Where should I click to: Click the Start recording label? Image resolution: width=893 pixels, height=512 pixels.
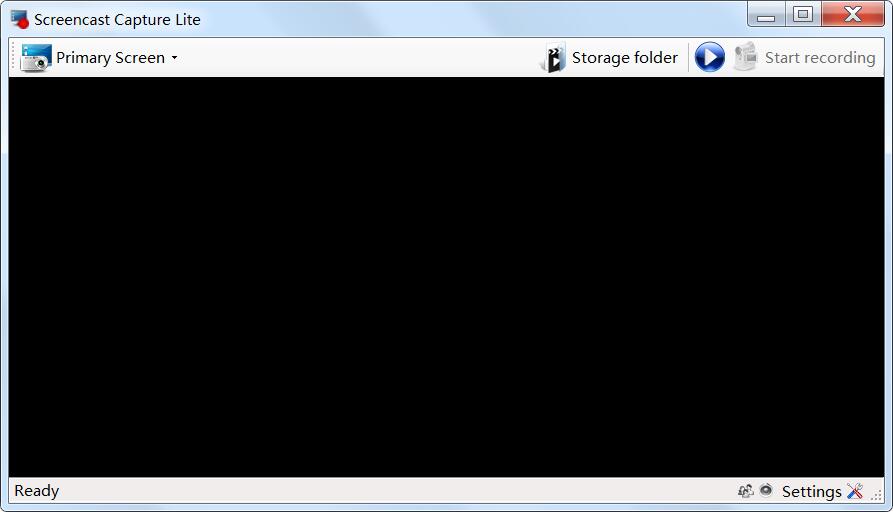click(x=820, y=58)
